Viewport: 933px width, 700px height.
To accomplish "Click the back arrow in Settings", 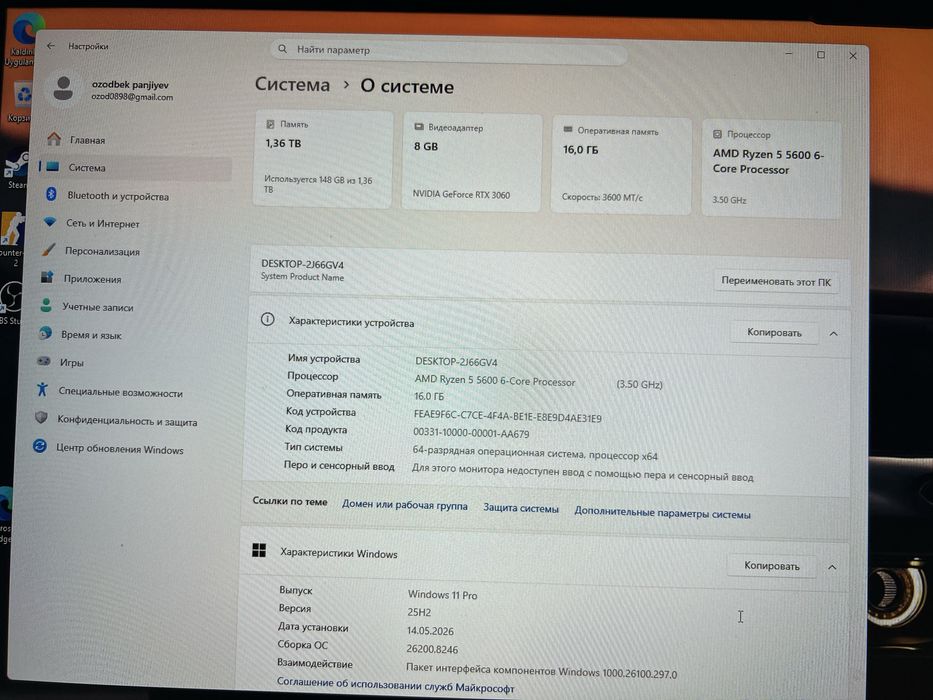I will [51, 45].
